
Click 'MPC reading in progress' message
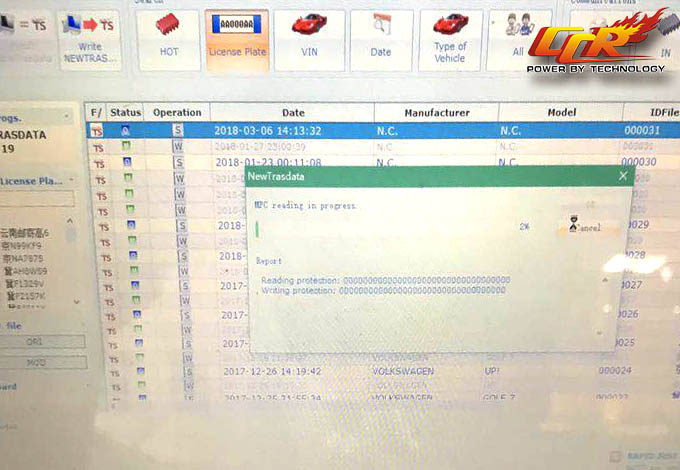click(x=305, y=206)
